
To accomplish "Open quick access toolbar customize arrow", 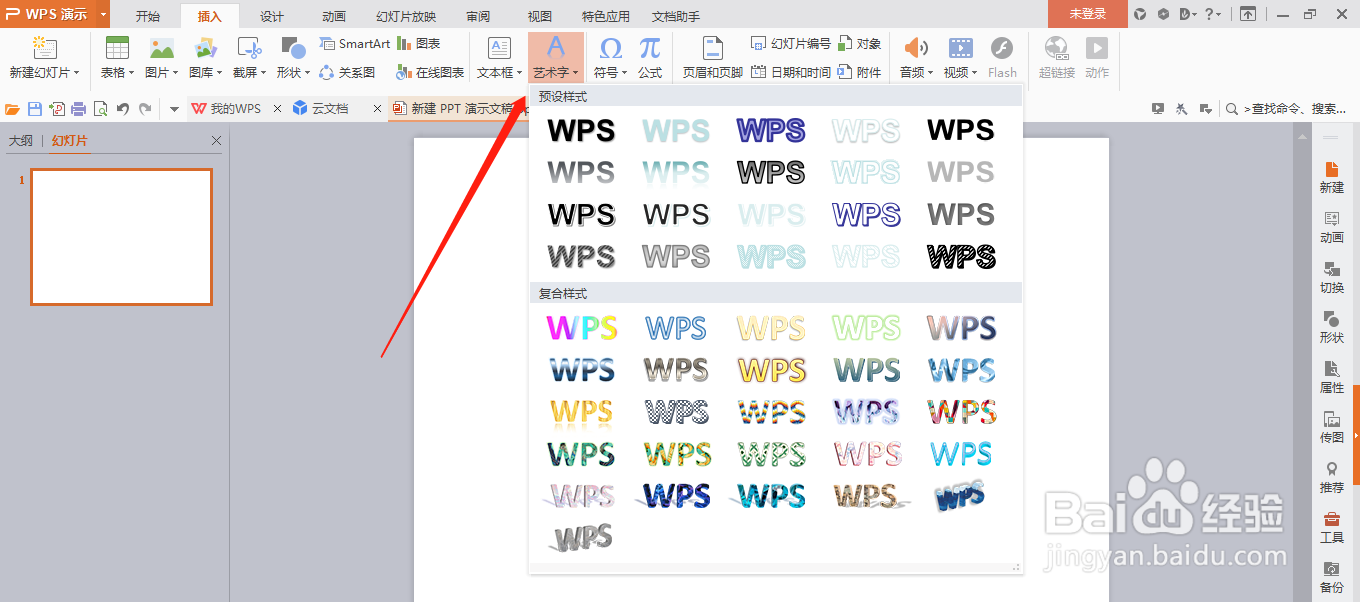I will click(x=174, y=109).
